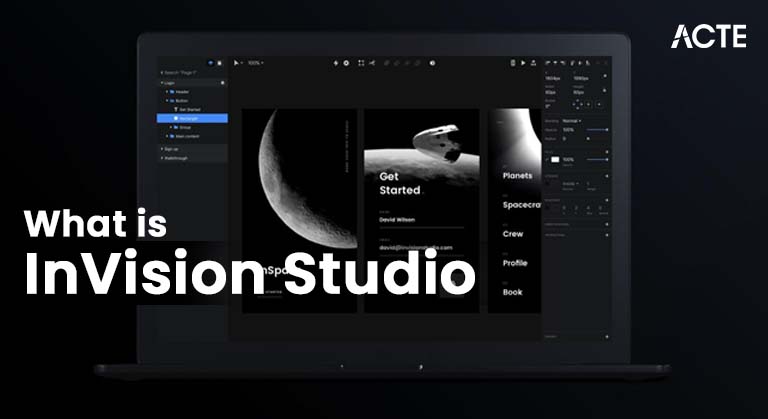Screen dimensions: 768x419
Task: Select the arrow Select tool
Action: 237,63
